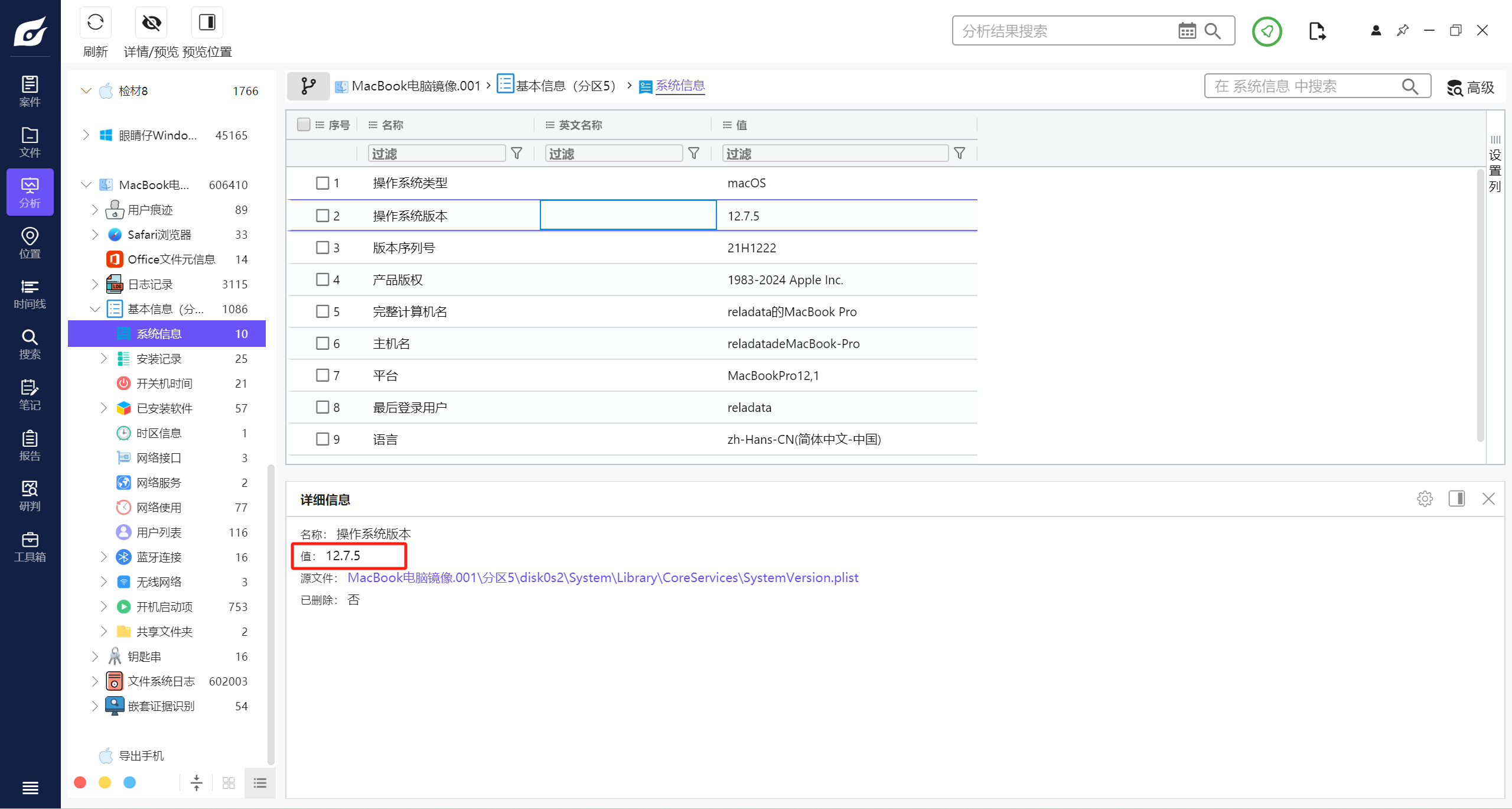Viewport: 1512px width, 809px height.
Task: Select 时区信息 in the tree
Action: (159, 433)
